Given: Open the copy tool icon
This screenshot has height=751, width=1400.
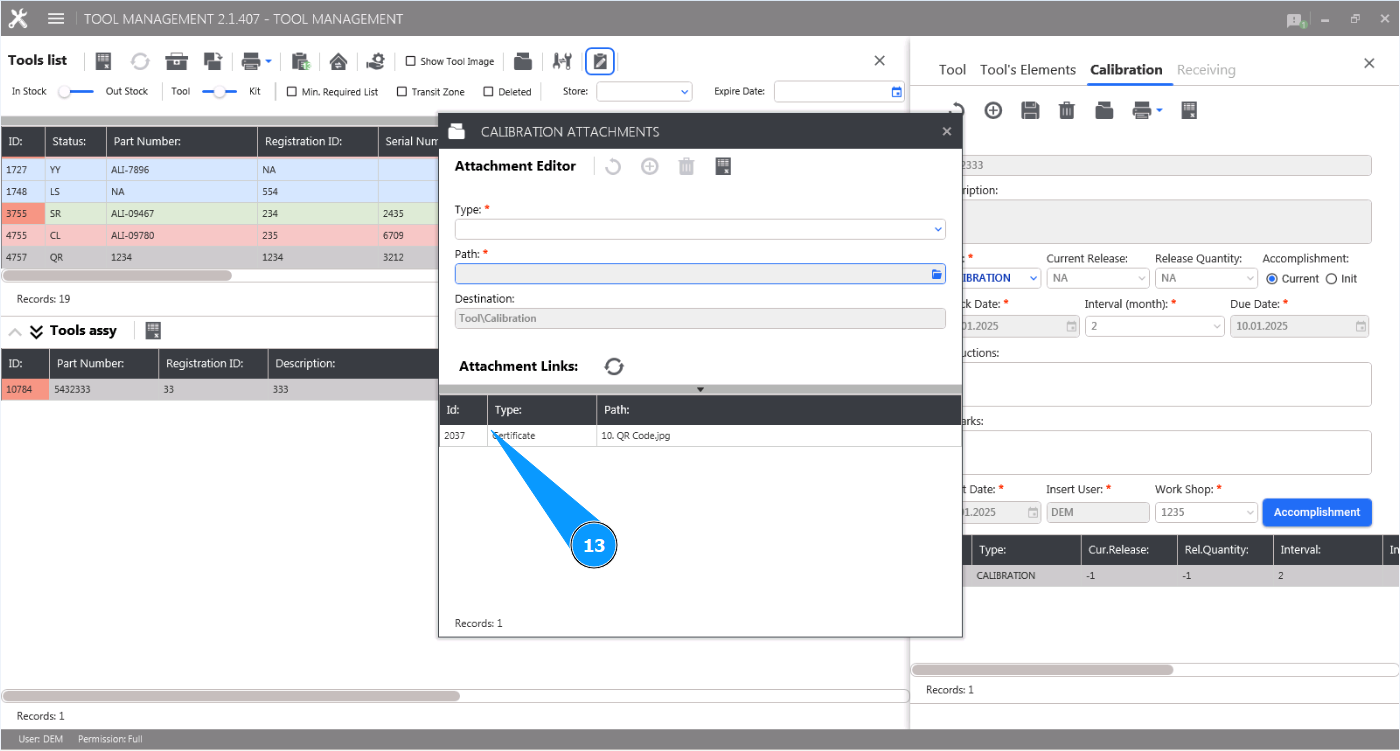Looking at the screenshot, I should (212, 61).
